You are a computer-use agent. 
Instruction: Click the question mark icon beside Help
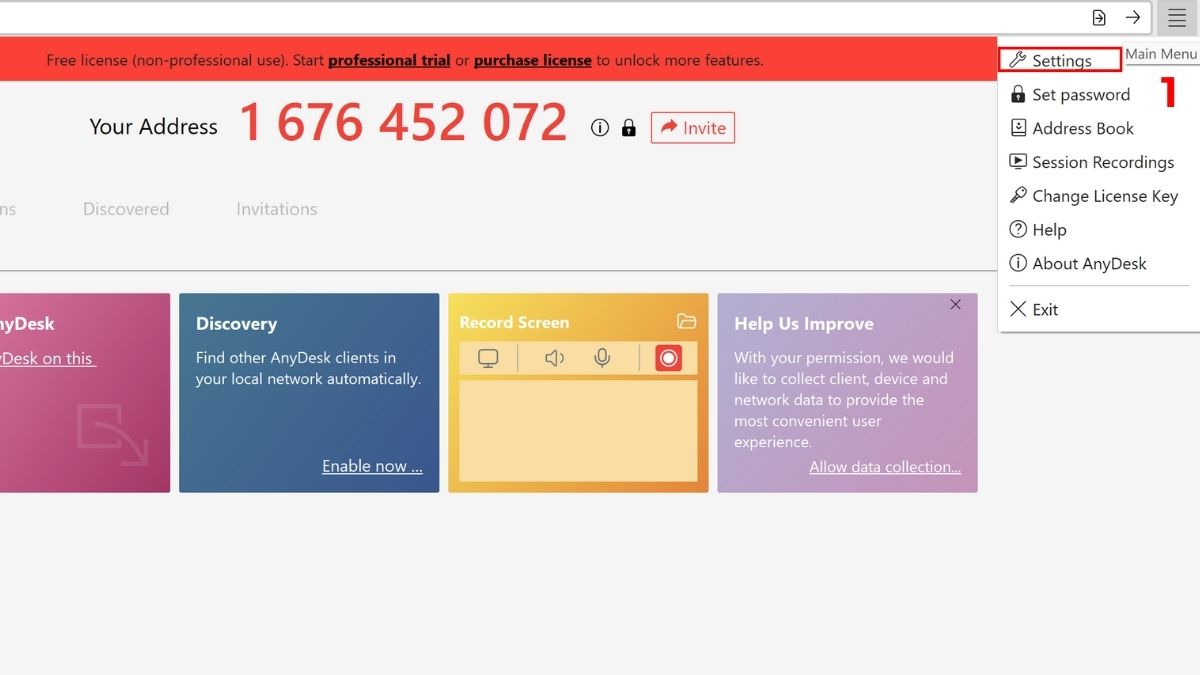point(1018,229)
